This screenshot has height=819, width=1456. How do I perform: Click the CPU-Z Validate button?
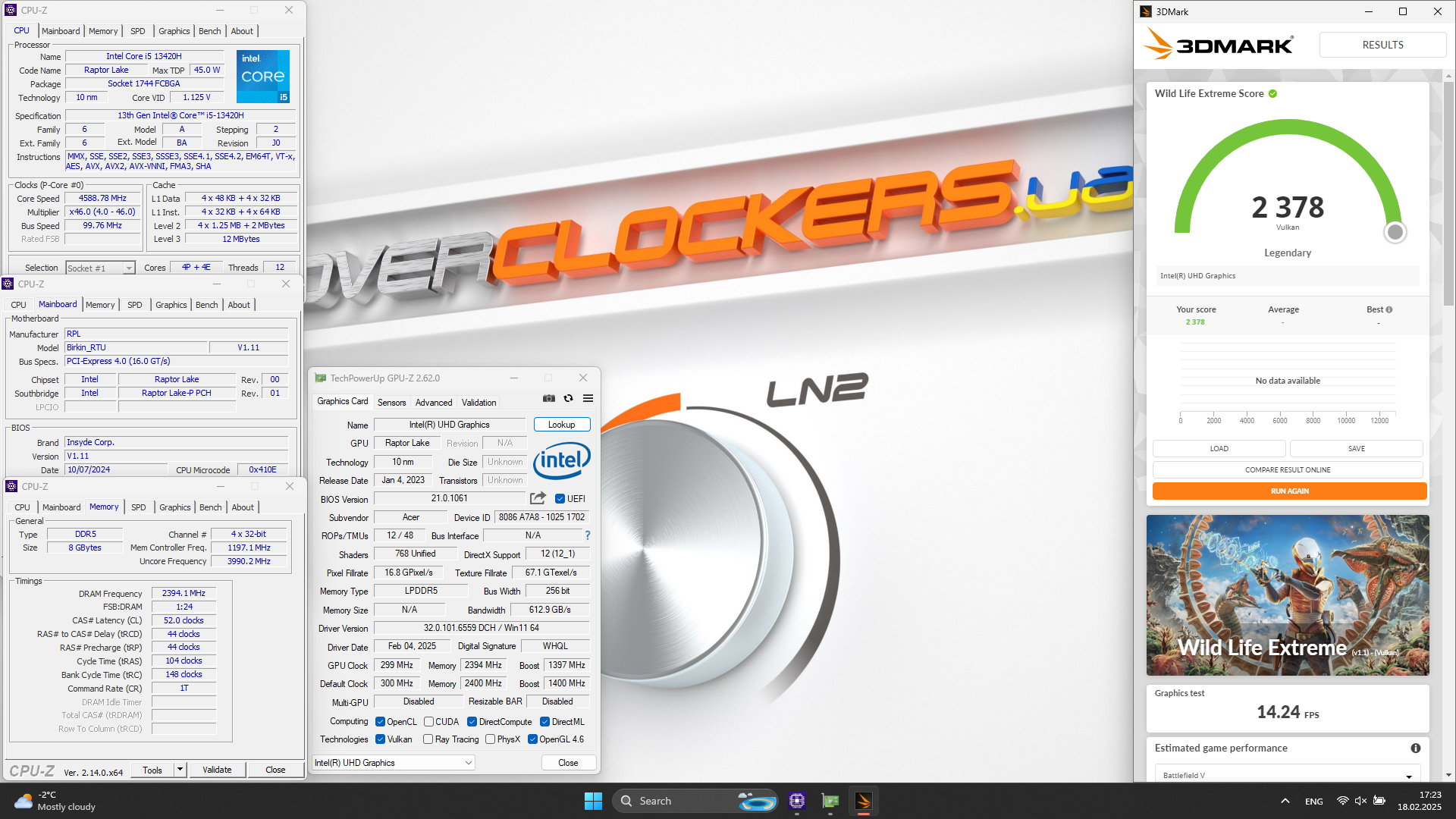(217, 770)
